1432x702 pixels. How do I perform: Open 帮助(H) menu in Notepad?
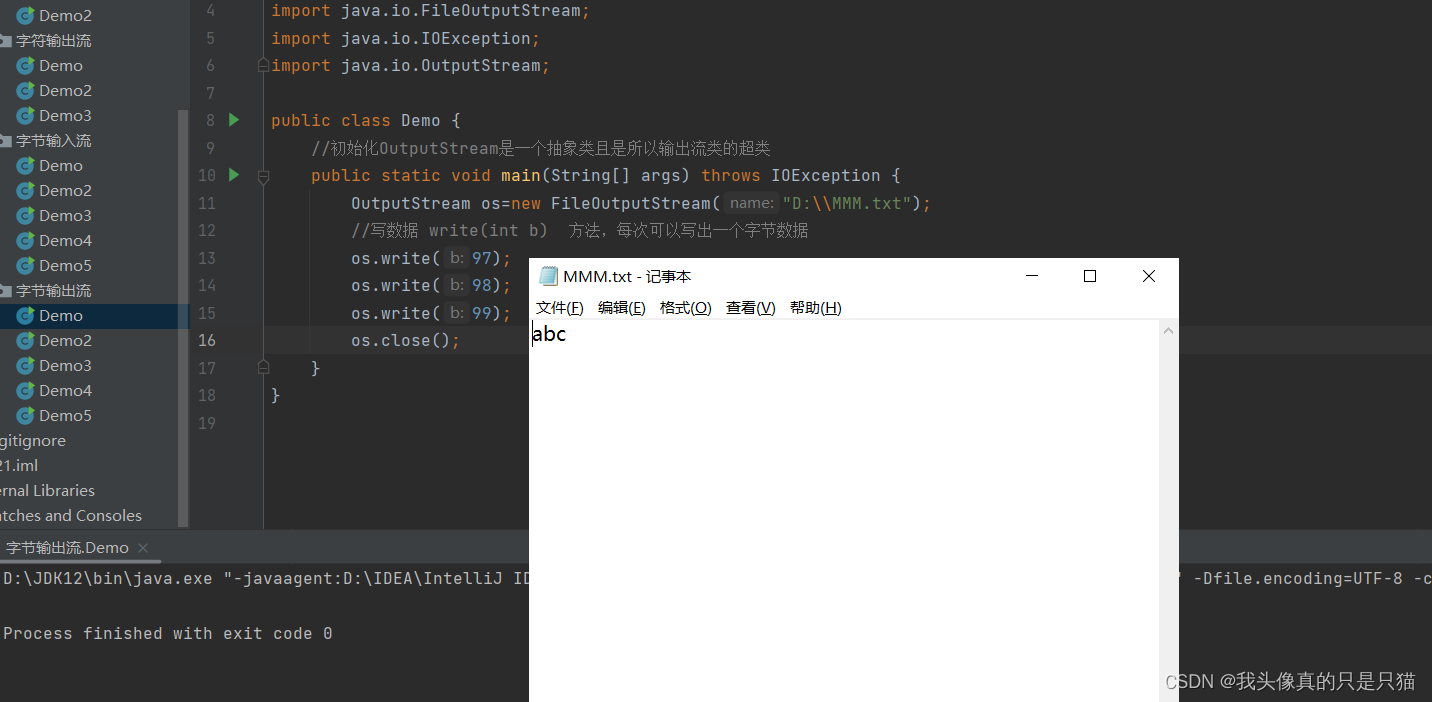816,308
